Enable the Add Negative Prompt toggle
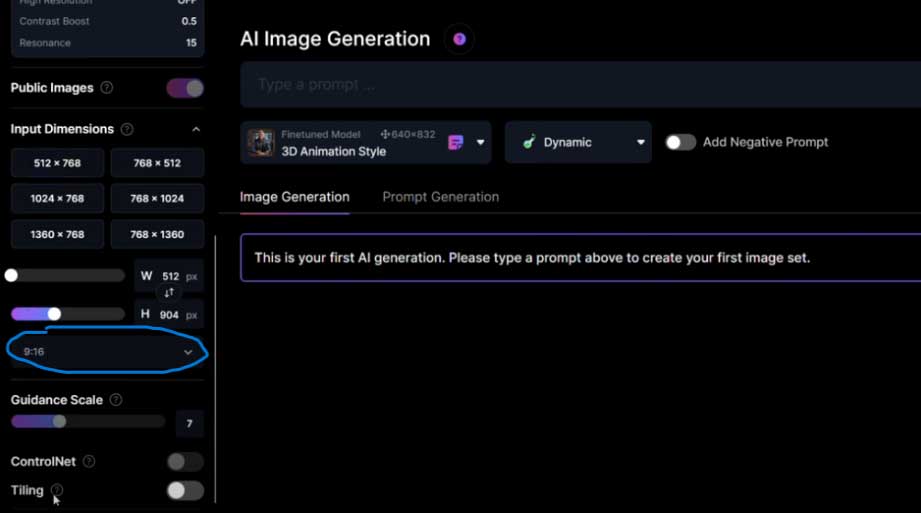This screenshot has width=921, height=513. (x=681, y=142)
